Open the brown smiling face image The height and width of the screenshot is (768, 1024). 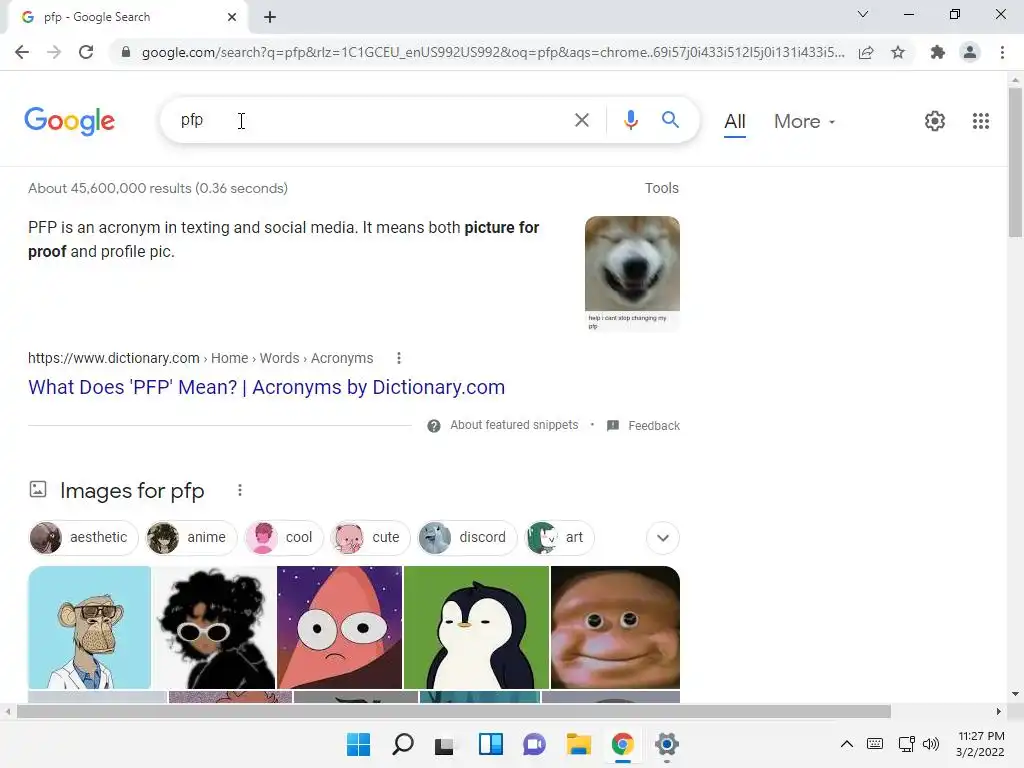click(x=615, y=627)
